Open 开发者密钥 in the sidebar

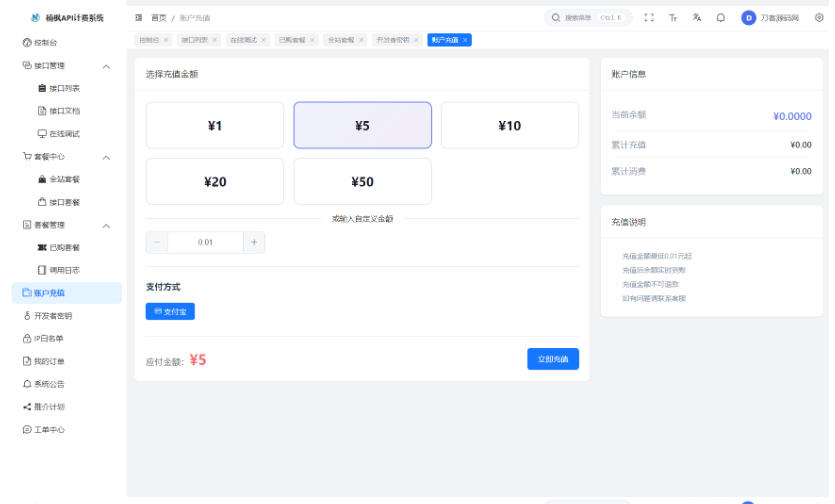(52, 315)
